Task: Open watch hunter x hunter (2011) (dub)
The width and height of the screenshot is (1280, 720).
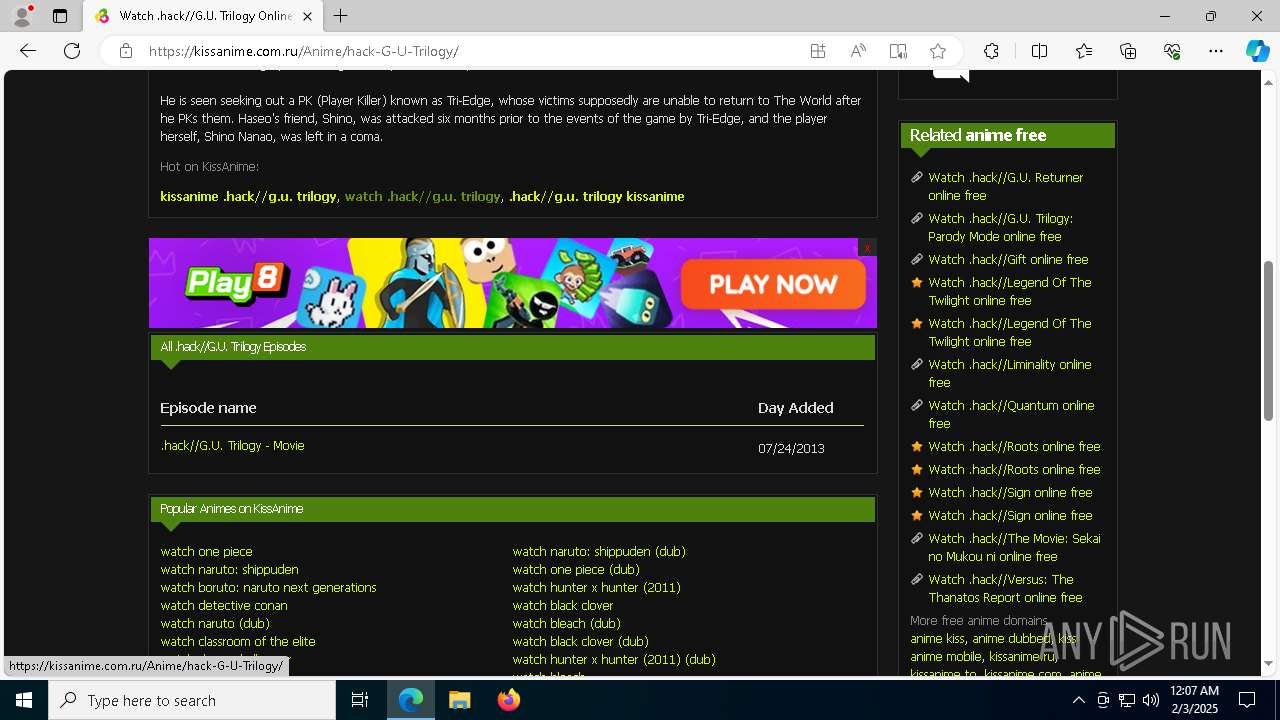Action: coord(614,659)
